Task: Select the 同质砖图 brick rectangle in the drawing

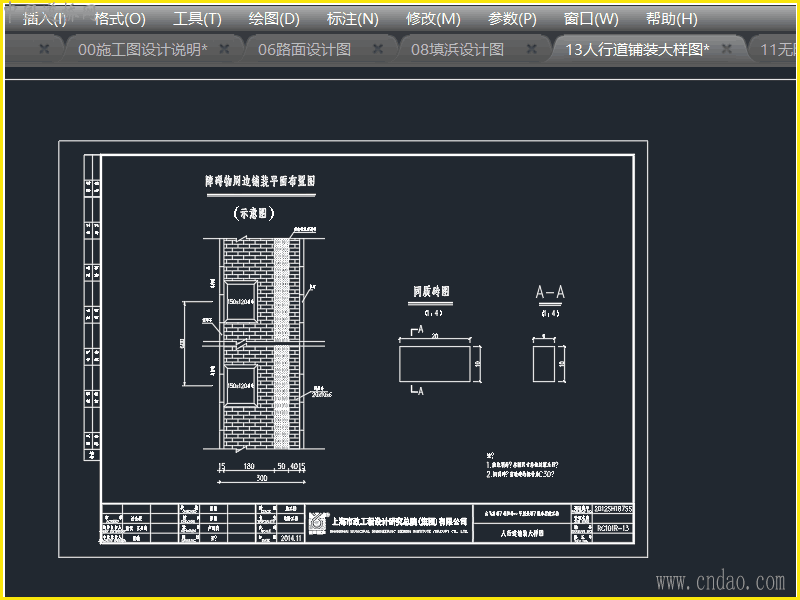Action: pyautogui.click(x=435, y=363)
